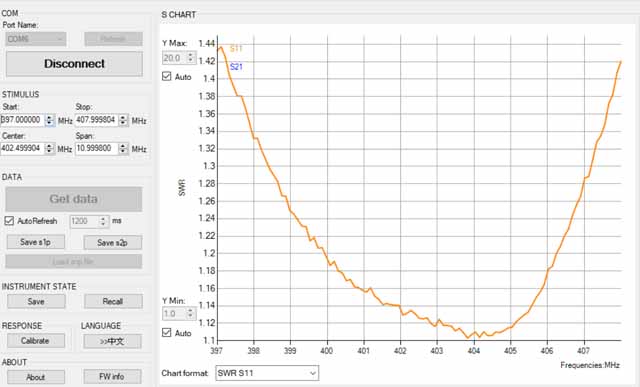
Task: Save the instrument state
Action: pyautogui.click(x=36, y=301)
